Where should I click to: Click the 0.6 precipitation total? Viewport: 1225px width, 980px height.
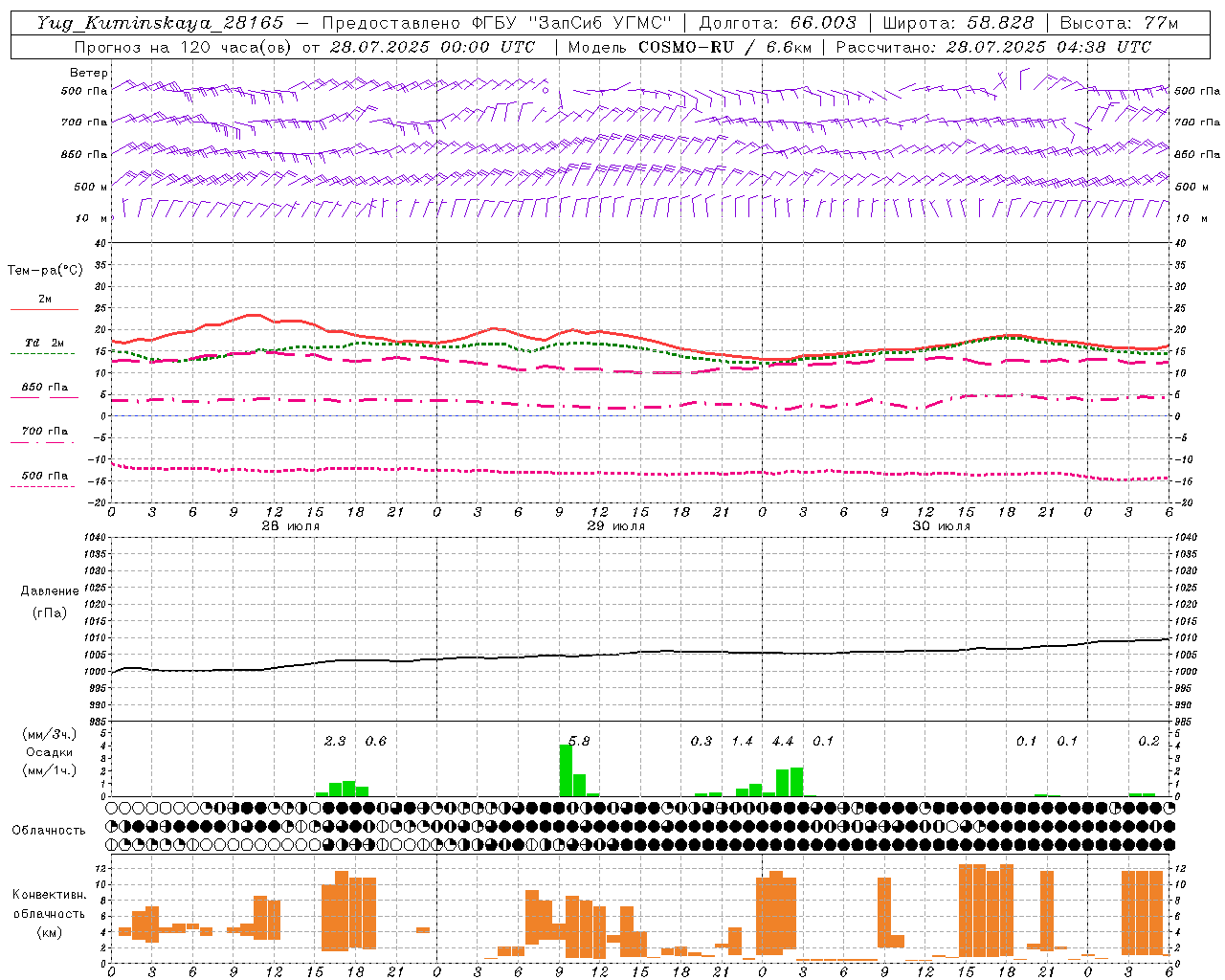[376, 741]
